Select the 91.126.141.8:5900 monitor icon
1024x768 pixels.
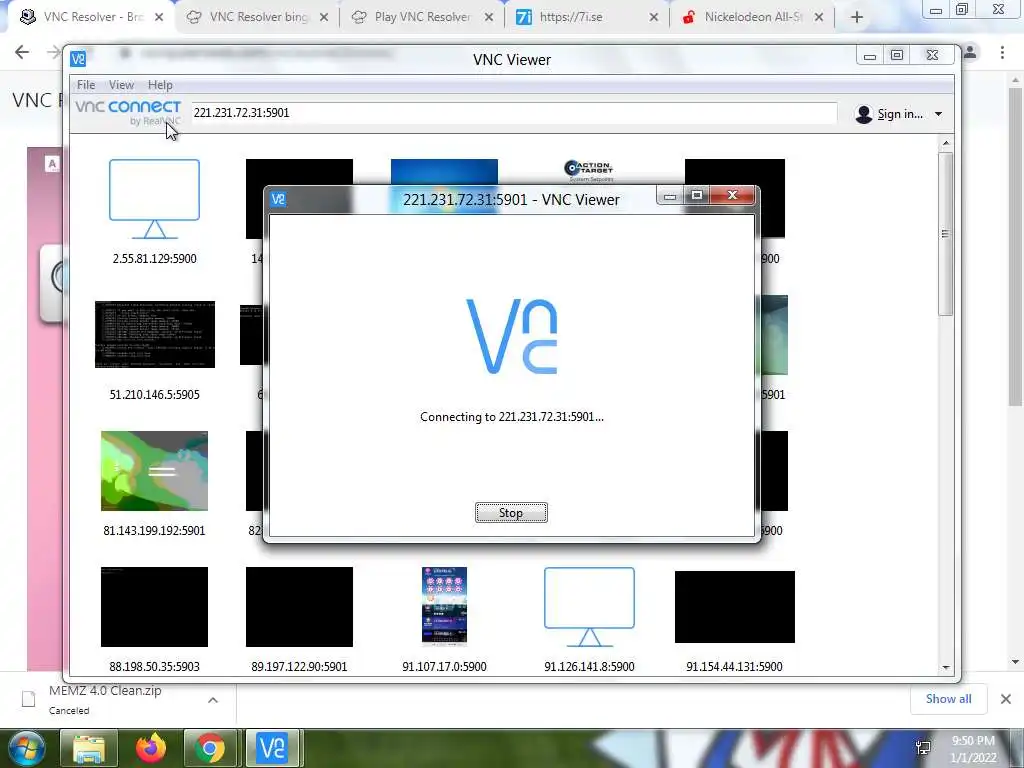pos(589,607)
